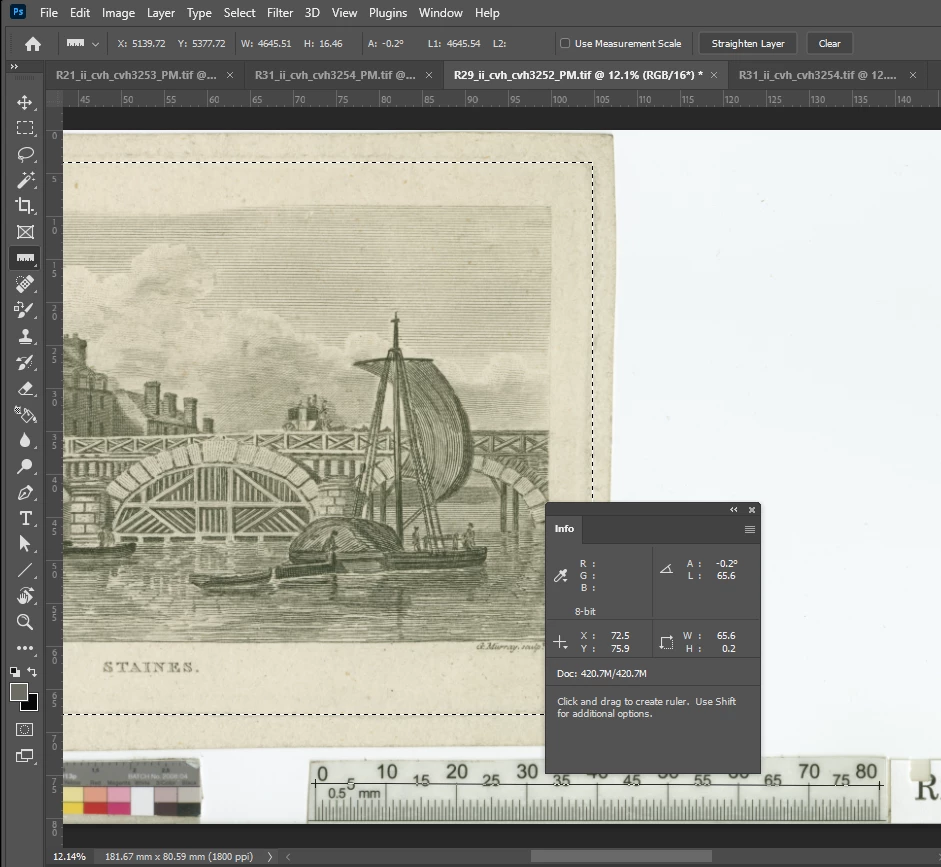Open eyedropper color readout options in Info panel
Viewport: 941px width, 867px height.
pyautogui.click(x=561, y=576)
